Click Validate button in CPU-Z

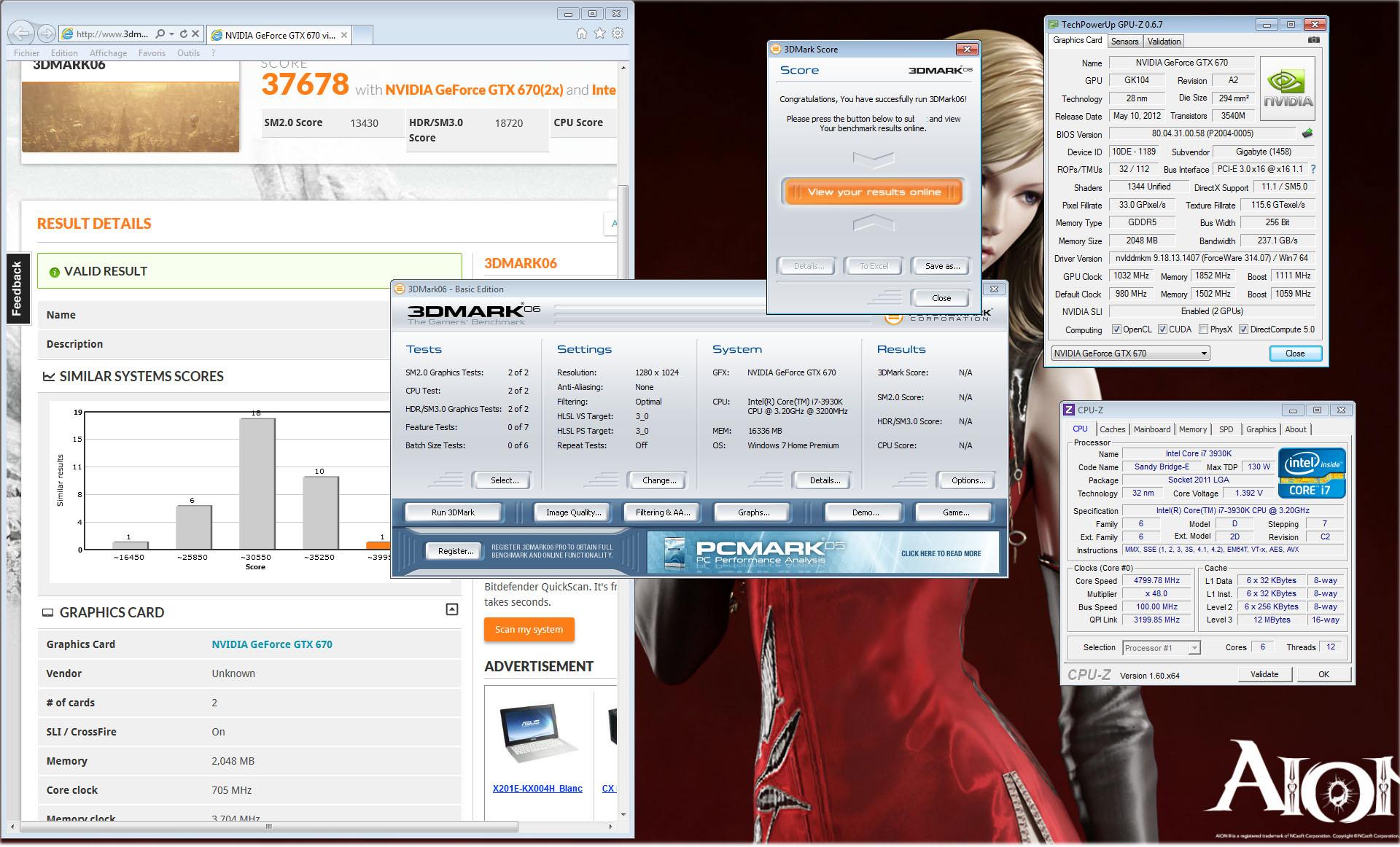1264,674
